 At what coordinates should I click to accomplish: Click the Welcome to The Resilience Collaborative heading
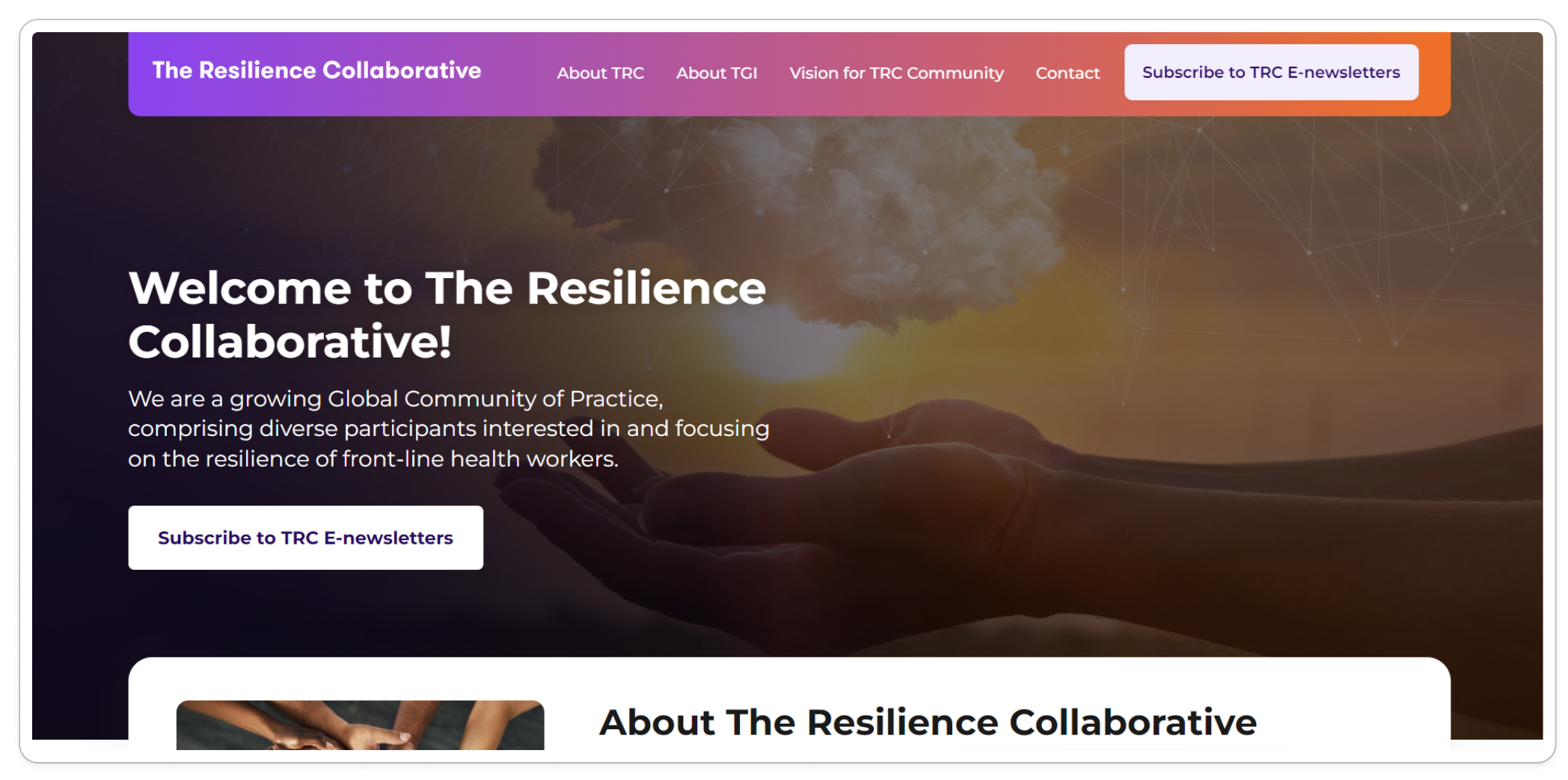pyautogui.click(x=447, y=315)
